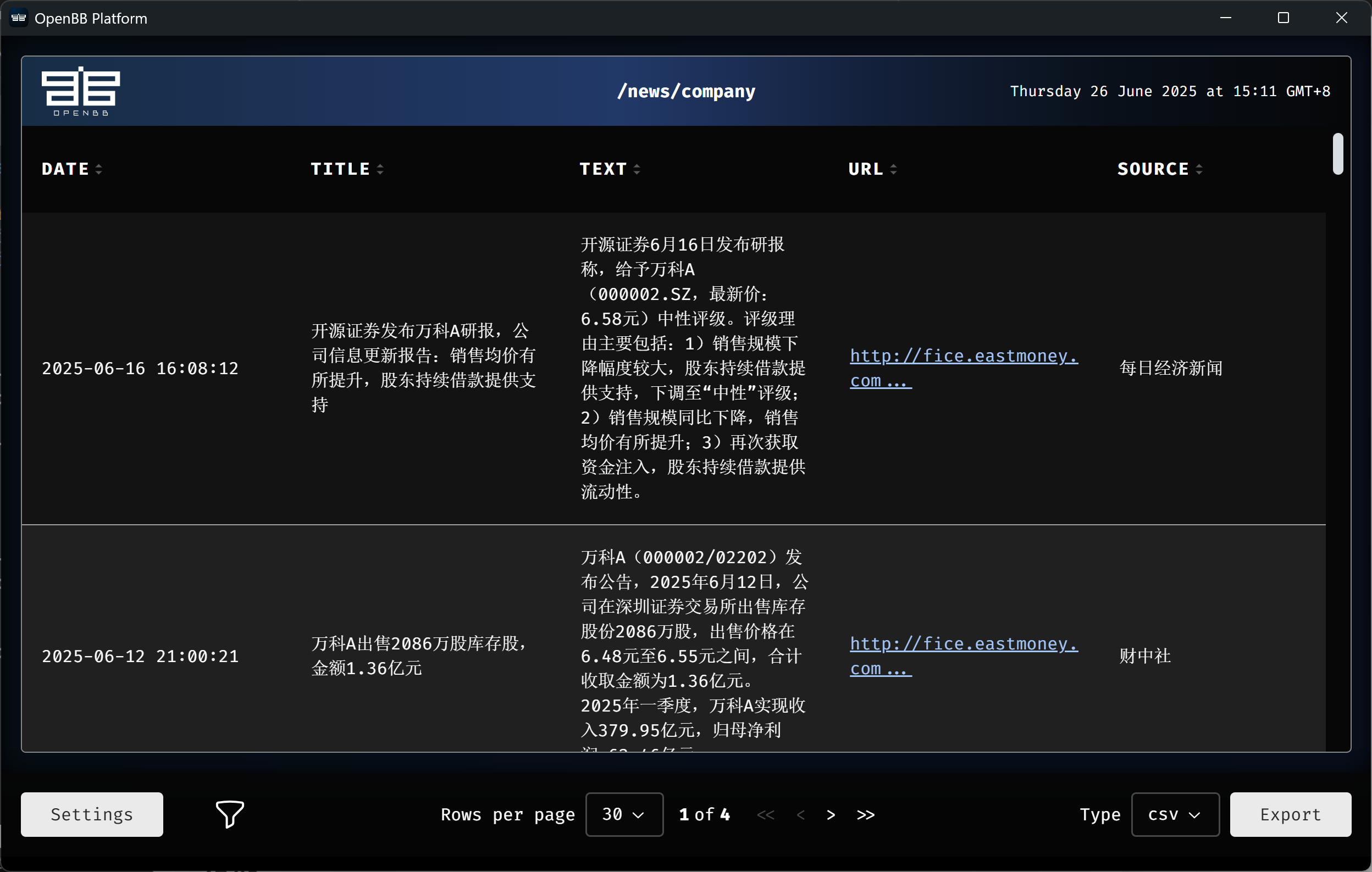Click the OpenBB logo in the header
1372x872 pixels.
[x=80, y=91]
